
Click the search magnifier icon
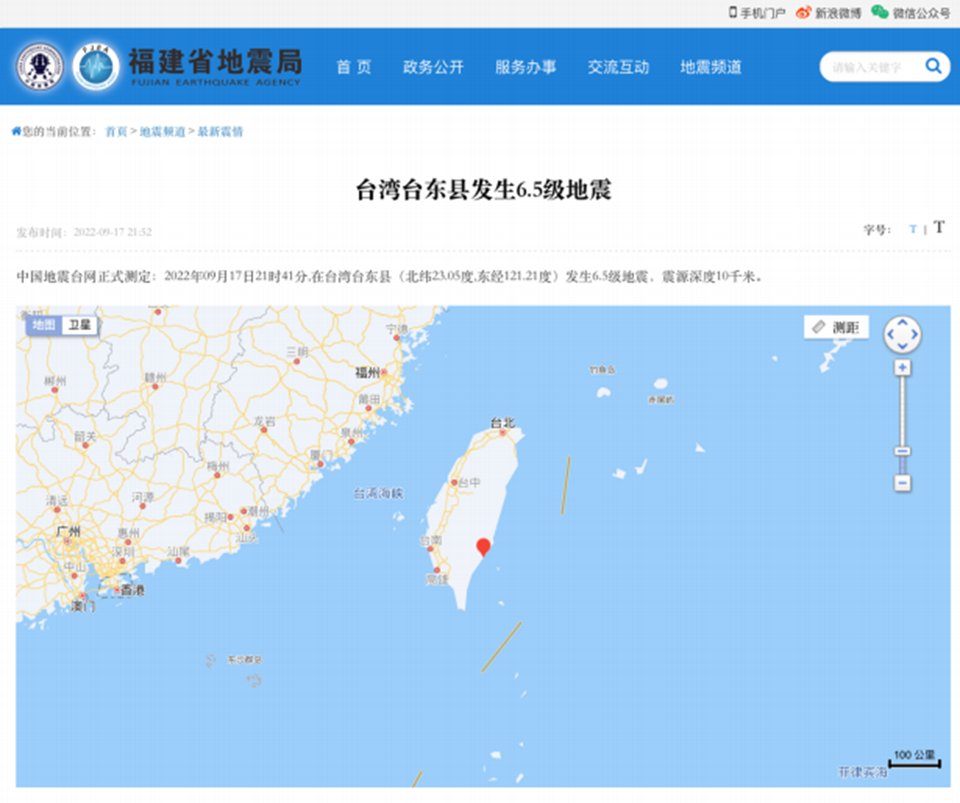pyautogui.click(x=933, y=67)
